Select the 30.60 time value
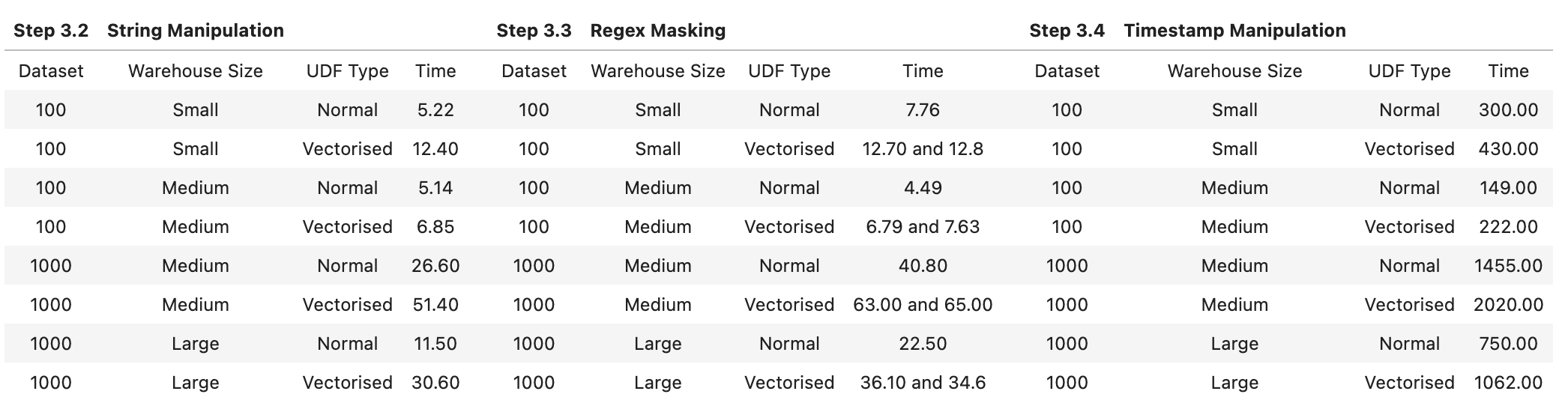The image size is (1568, 418). (435, 383)
